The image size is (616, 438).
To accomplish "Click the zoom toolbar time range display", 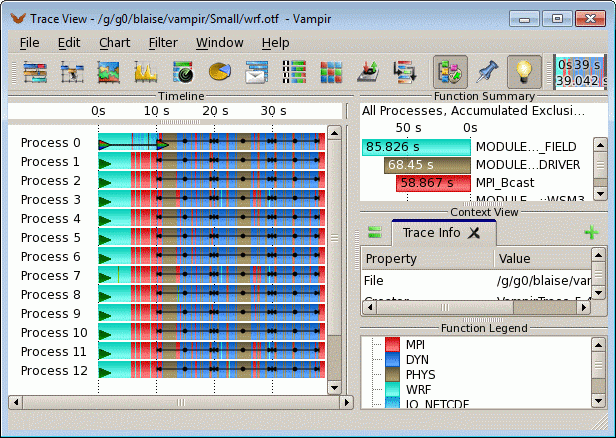I will click(580, 72).
